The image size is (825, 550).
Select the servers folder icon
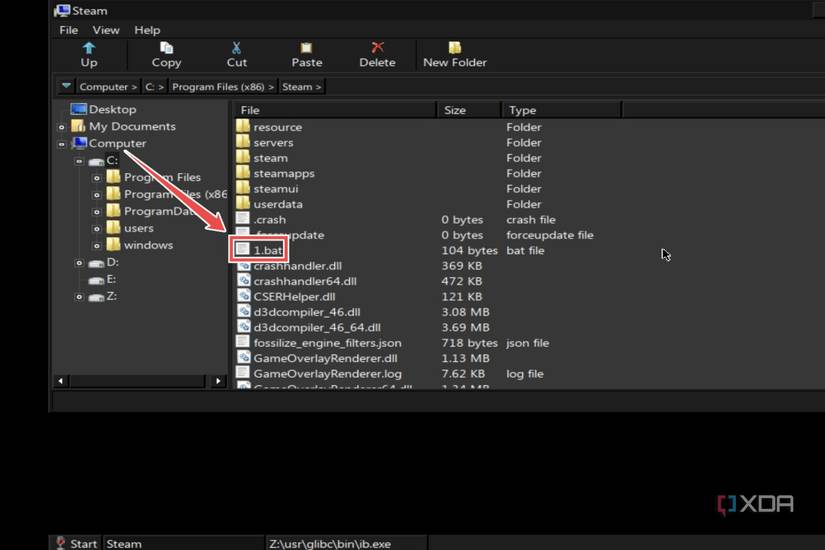(x=243, y=142)
